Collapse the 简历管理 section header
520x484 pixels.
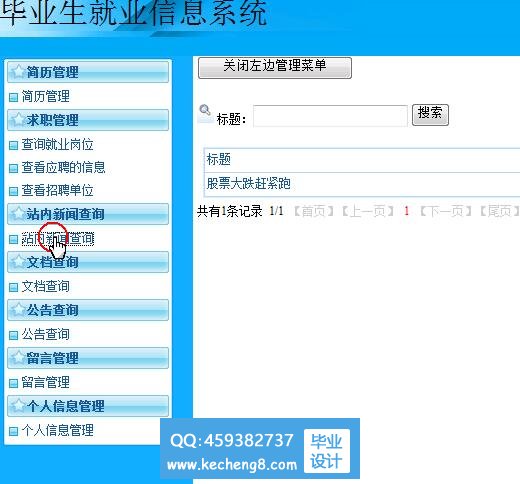[x=88, y=71]
